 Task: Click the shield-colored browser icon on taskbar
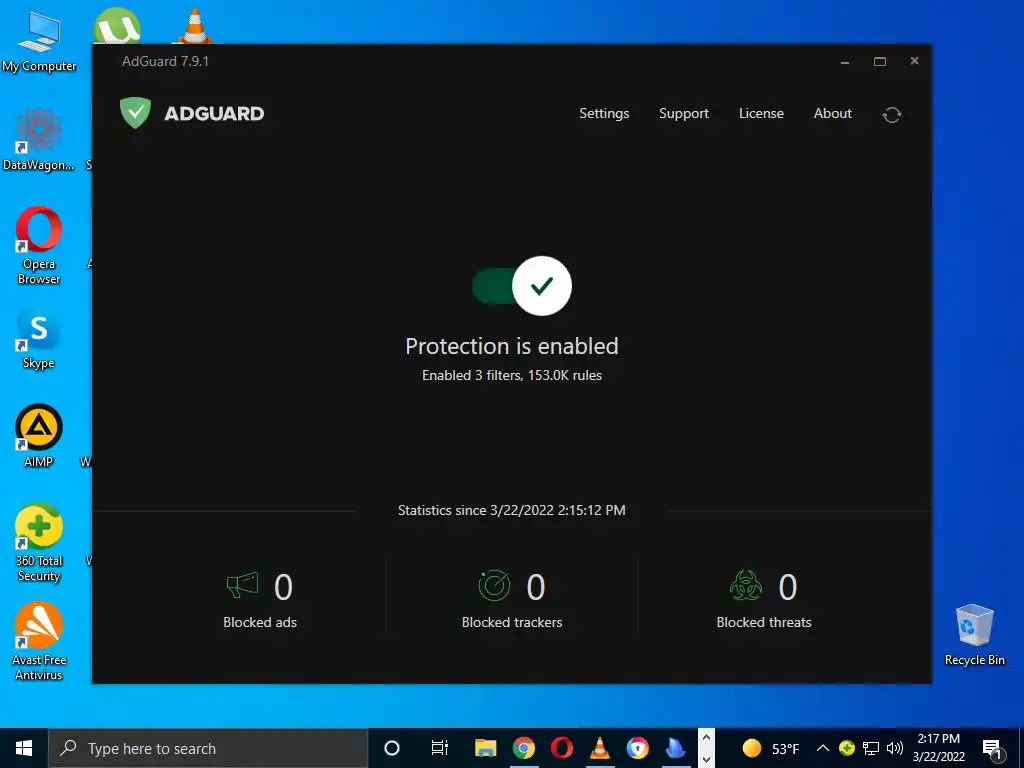point(637,748)
